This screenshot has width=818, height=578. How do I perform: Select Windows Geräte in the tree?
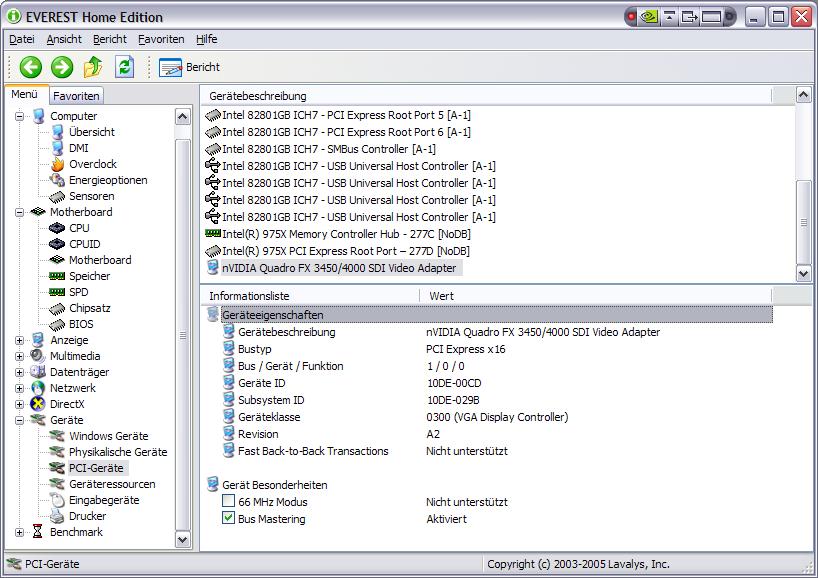coord(109,436)
